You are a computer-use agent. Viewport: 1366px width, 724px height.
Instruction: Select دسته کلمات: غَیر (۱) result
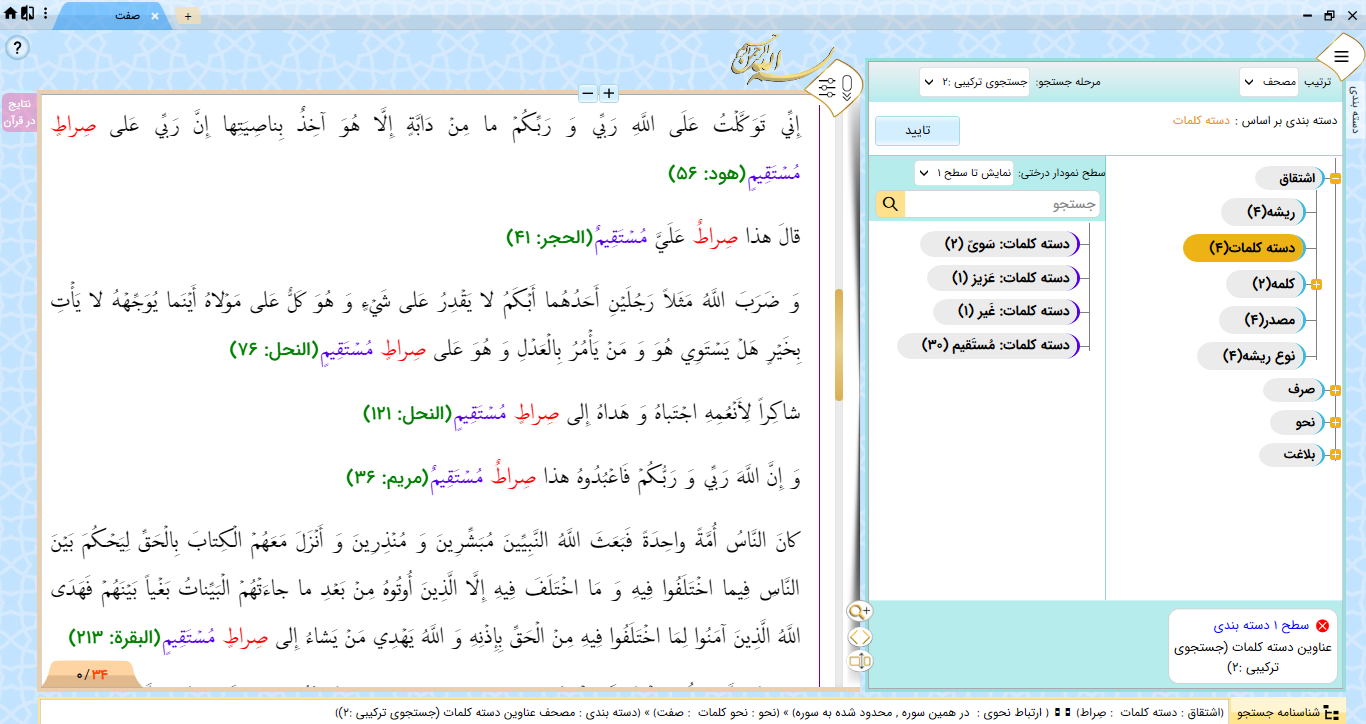tap(1006, 311)
